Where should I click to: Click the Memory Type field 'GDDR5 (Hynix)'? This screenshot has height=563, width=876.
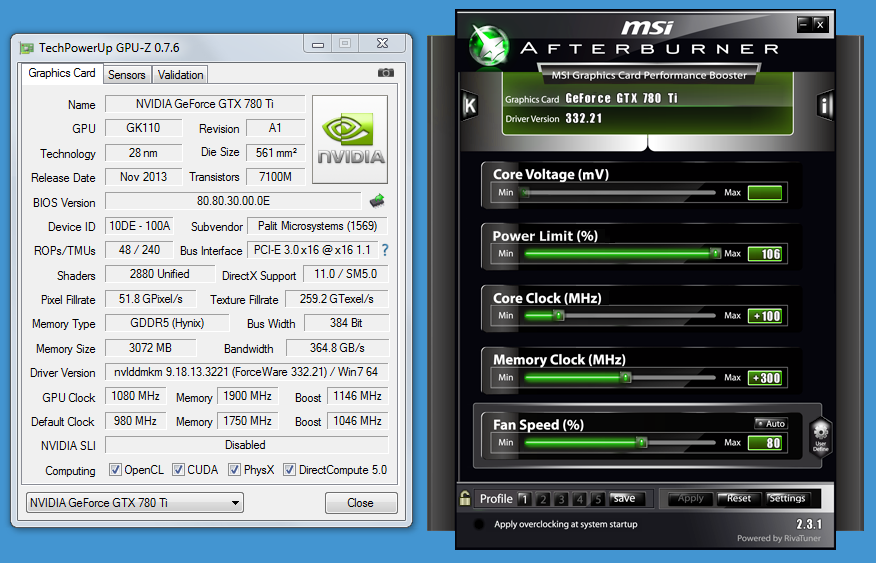tap(167, 323)
